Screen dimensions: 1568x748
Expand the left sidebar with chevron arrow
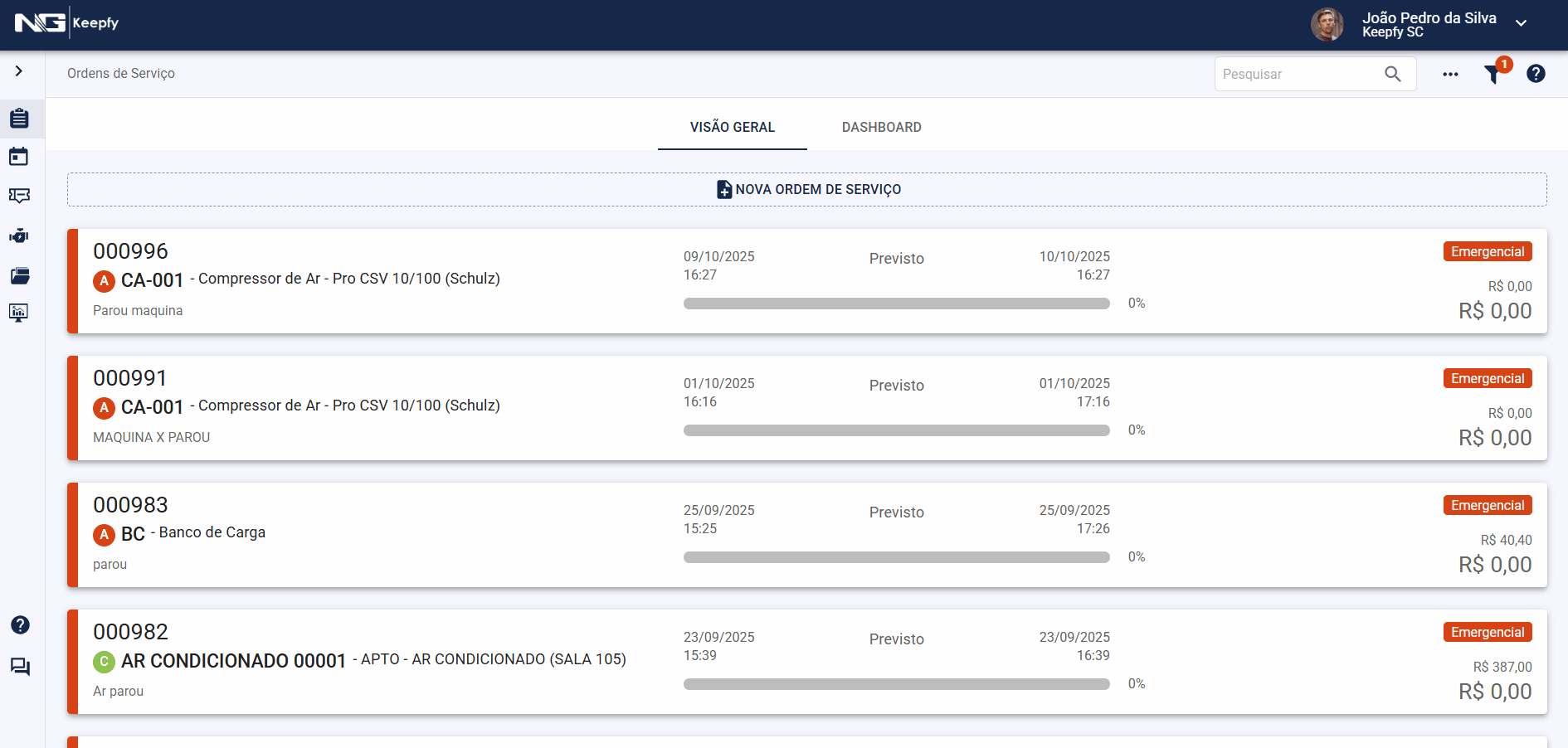(19, 71)
